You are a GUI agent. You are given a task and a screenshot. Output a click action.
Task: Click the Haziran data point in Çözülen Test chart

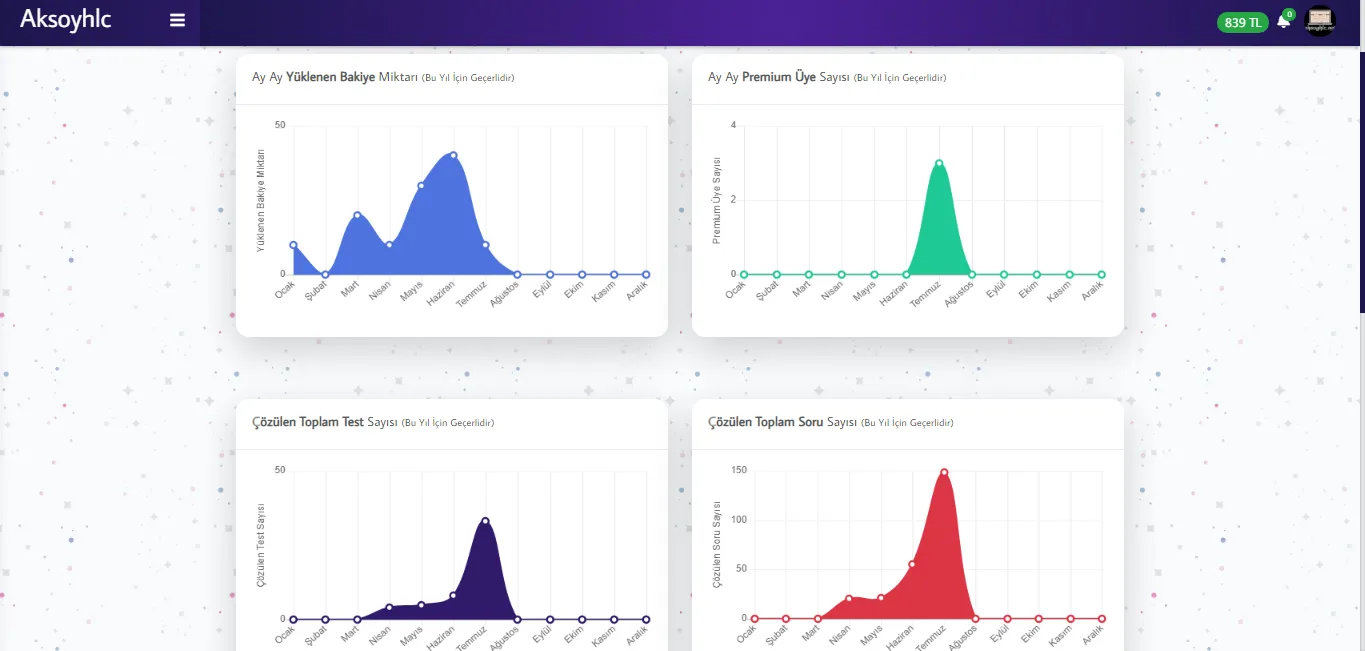pos(453,595)
